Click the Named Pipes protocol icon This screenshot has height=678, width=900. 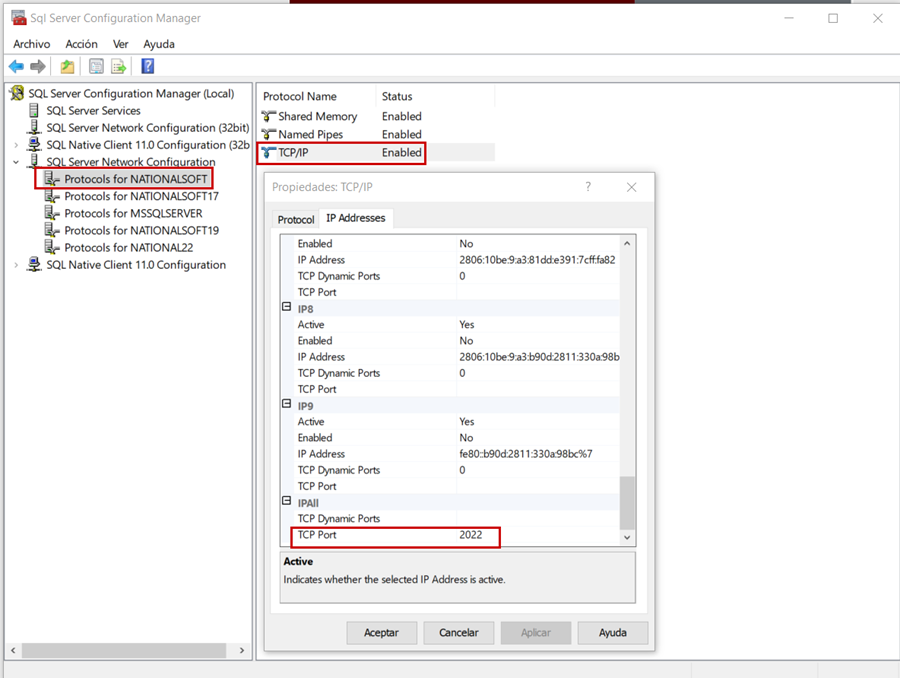tap(268, 134)
